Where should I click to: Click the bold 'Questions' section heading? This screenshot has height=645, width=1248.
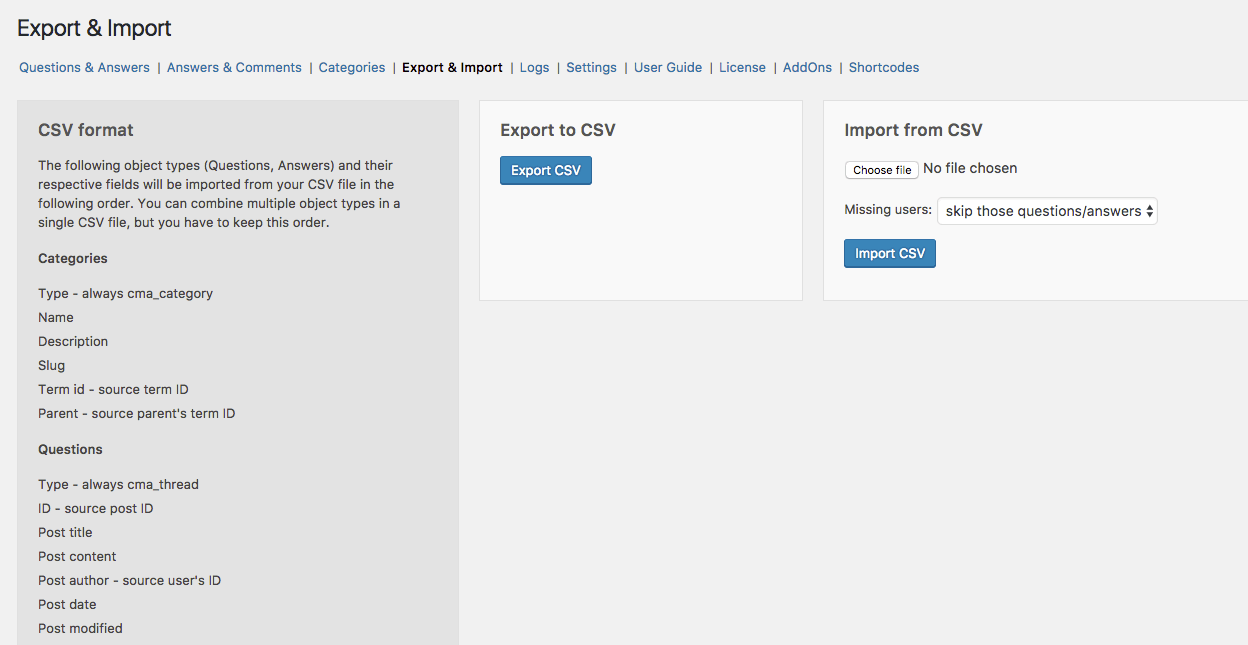tap(70, 450)
